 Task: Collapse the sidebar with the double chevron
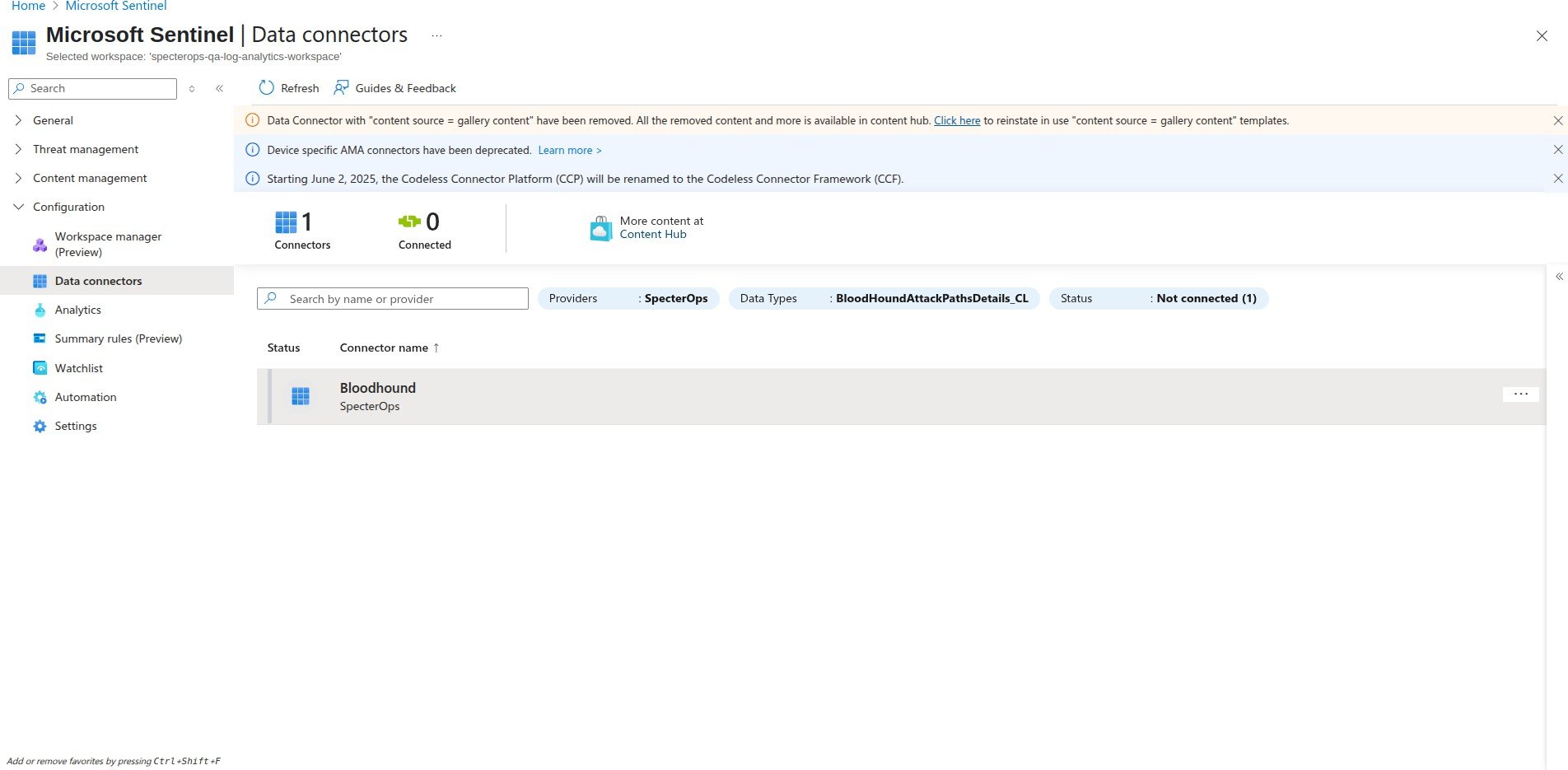click(x=219, y=88)
